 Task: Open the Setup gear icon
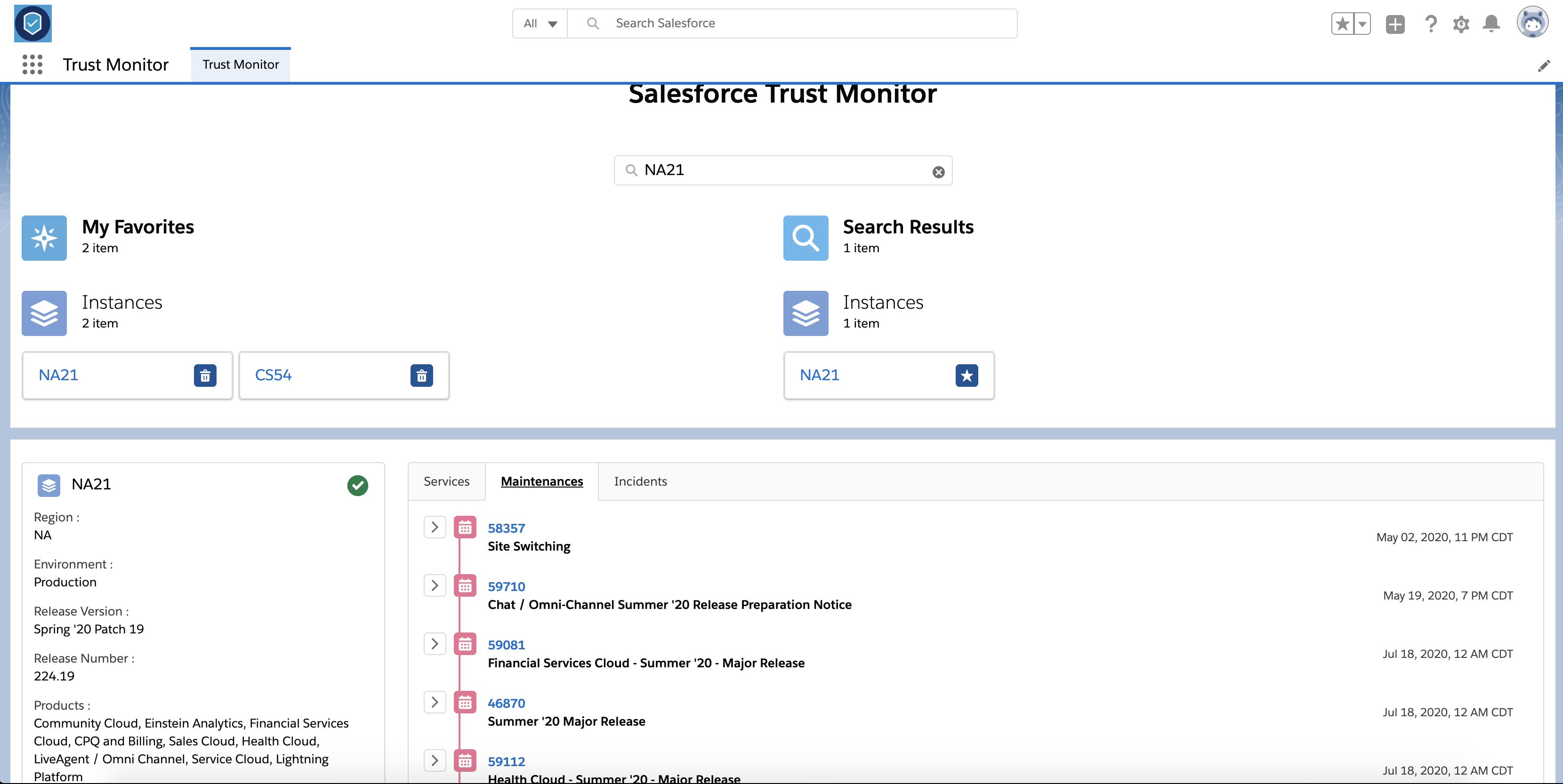(x=1460, y=24)
